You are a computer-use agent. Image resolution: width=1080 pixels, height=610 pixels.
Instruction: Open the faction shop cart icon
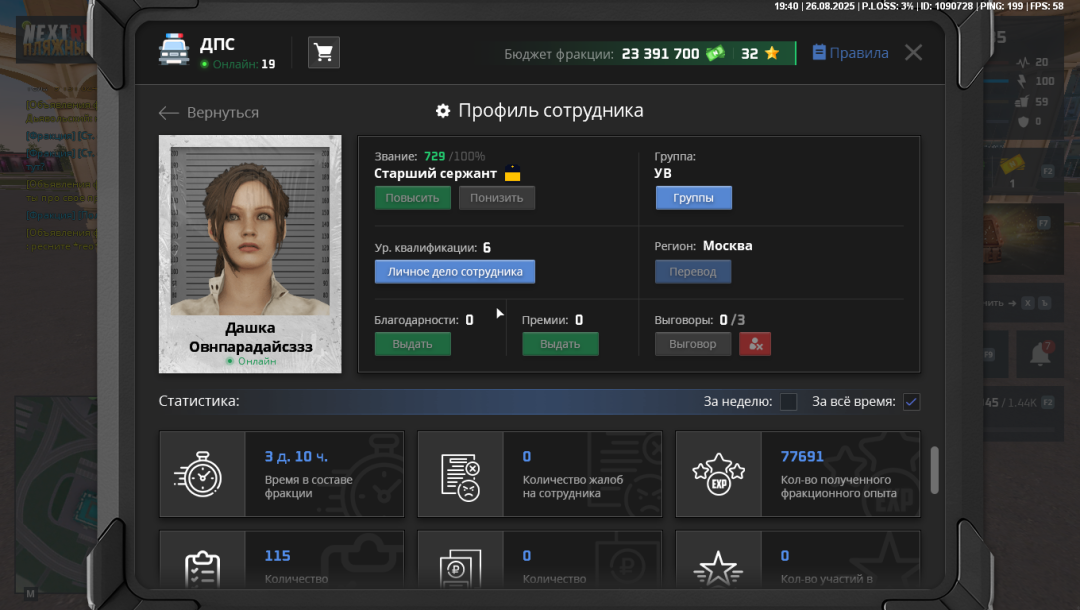pyautogui.click(x=324, y=52)
